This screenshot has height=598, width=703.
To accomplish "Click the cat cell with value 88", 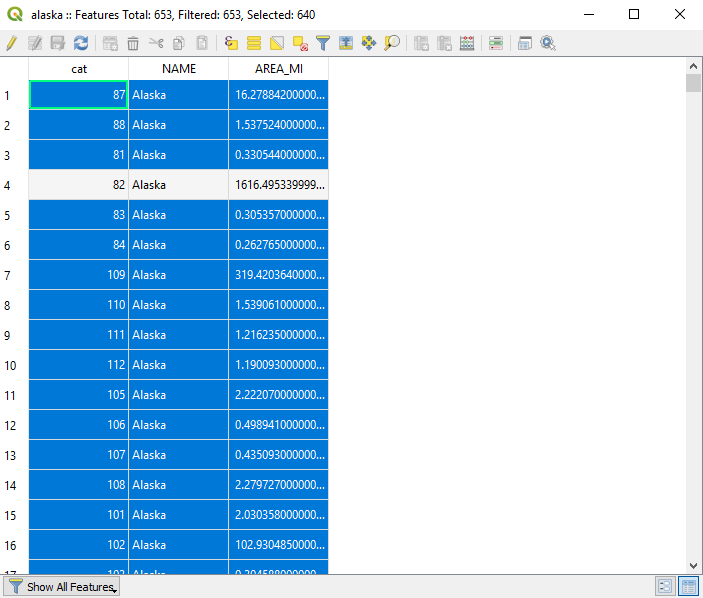I will [x=78, y=125].
